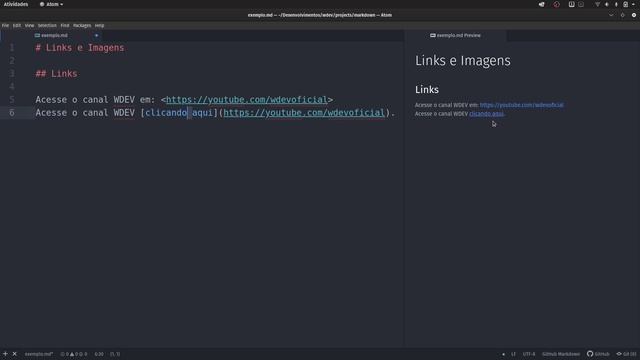This screenshot has height=360, width=640.
Task: Open the Git panel from the status bar
Action: coord(626,354)
